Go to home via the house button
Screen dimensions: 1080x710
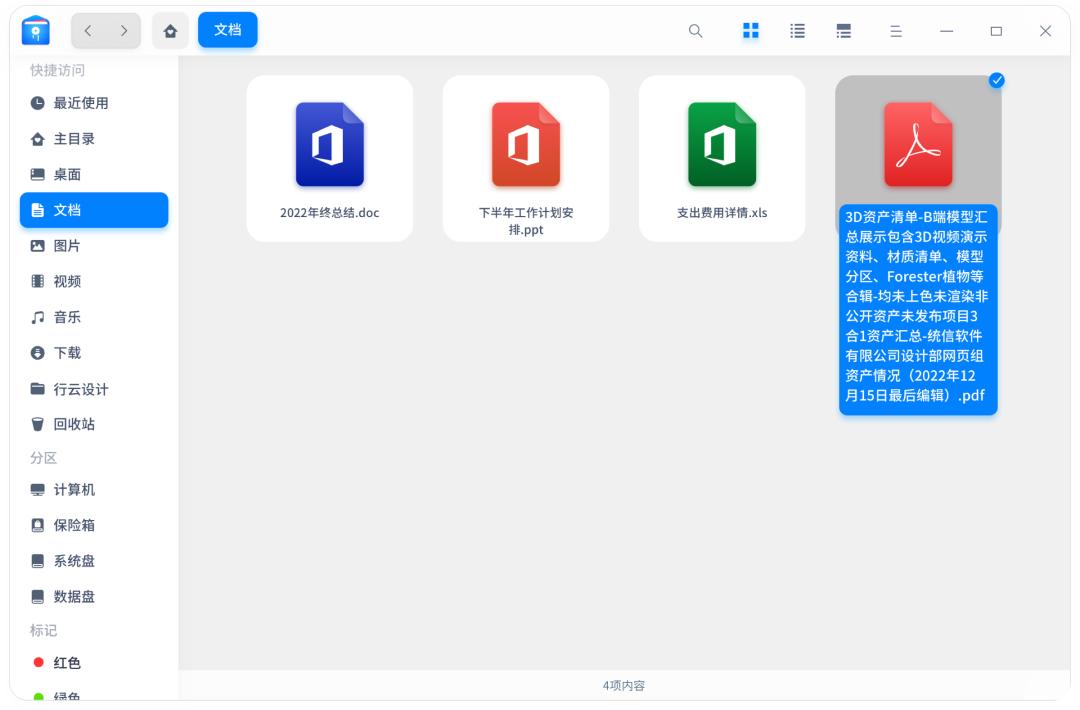point(170,31)
